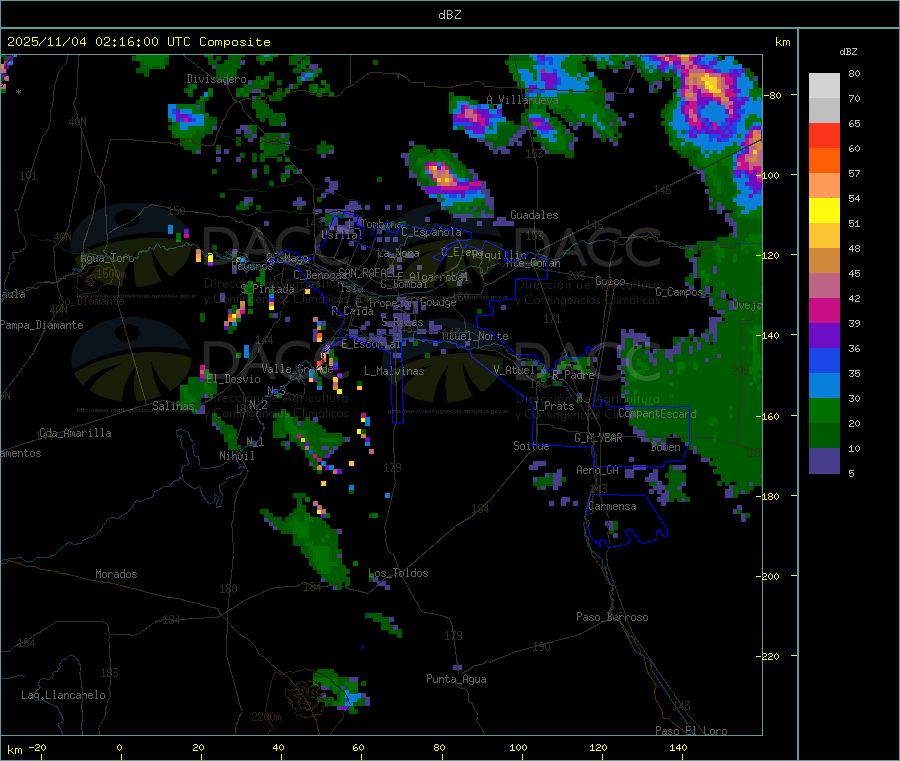Click the storm cell north of Guadales
Viewport: 900px width, 761px height.
(x=448, y=179)
